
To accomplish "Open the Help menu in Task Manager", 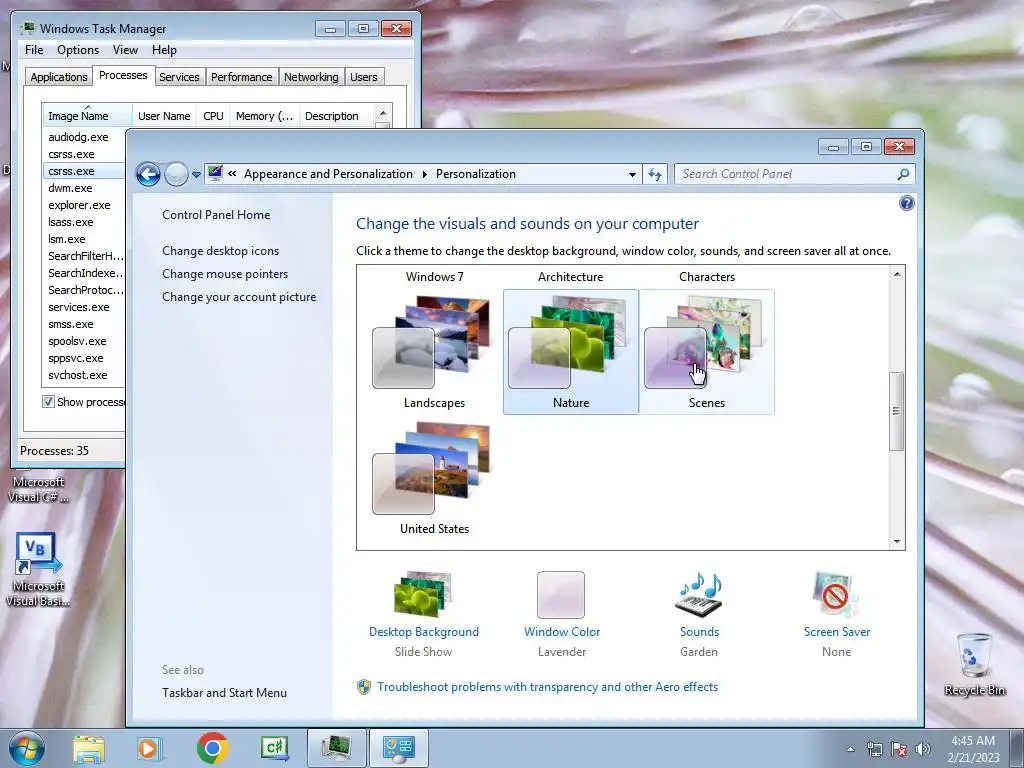I will (164, 50).
